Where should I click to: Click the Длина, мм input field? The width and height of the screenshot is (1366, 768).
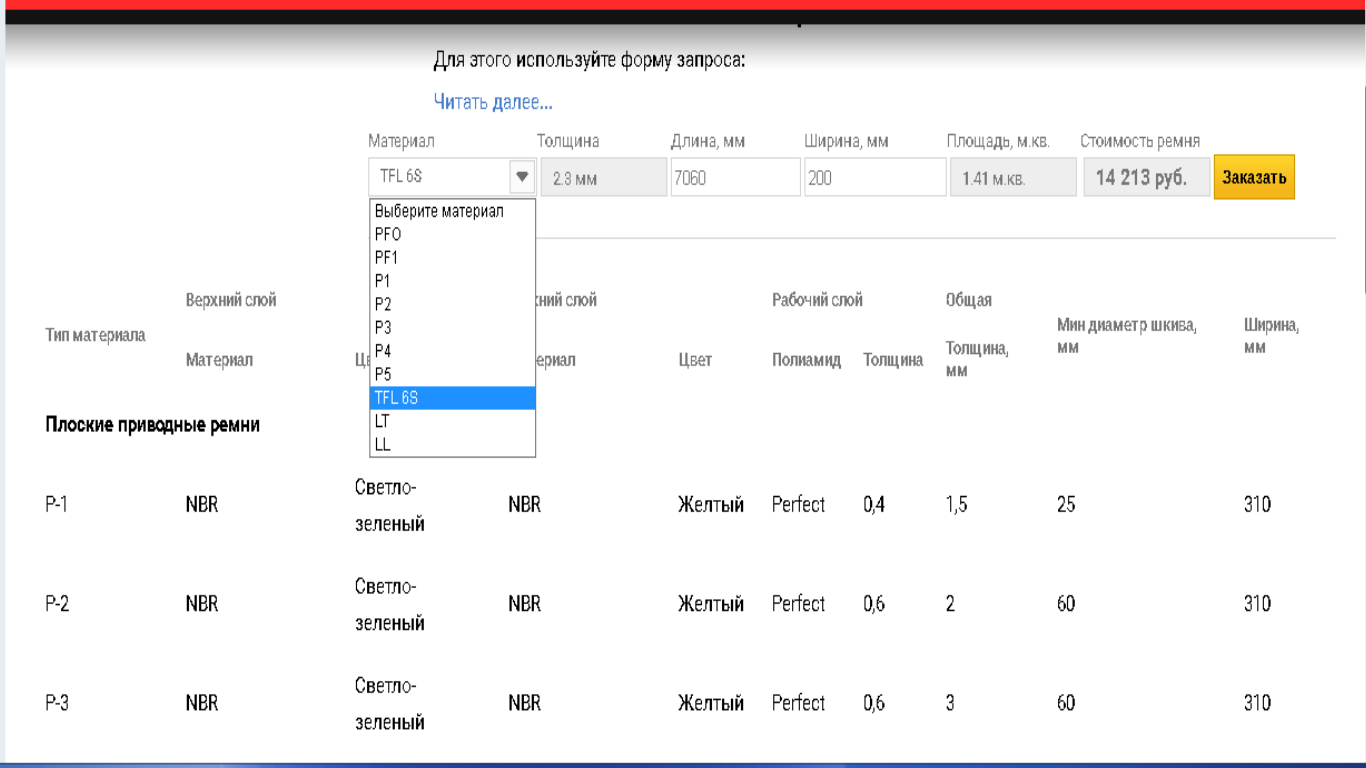(735, 178)
